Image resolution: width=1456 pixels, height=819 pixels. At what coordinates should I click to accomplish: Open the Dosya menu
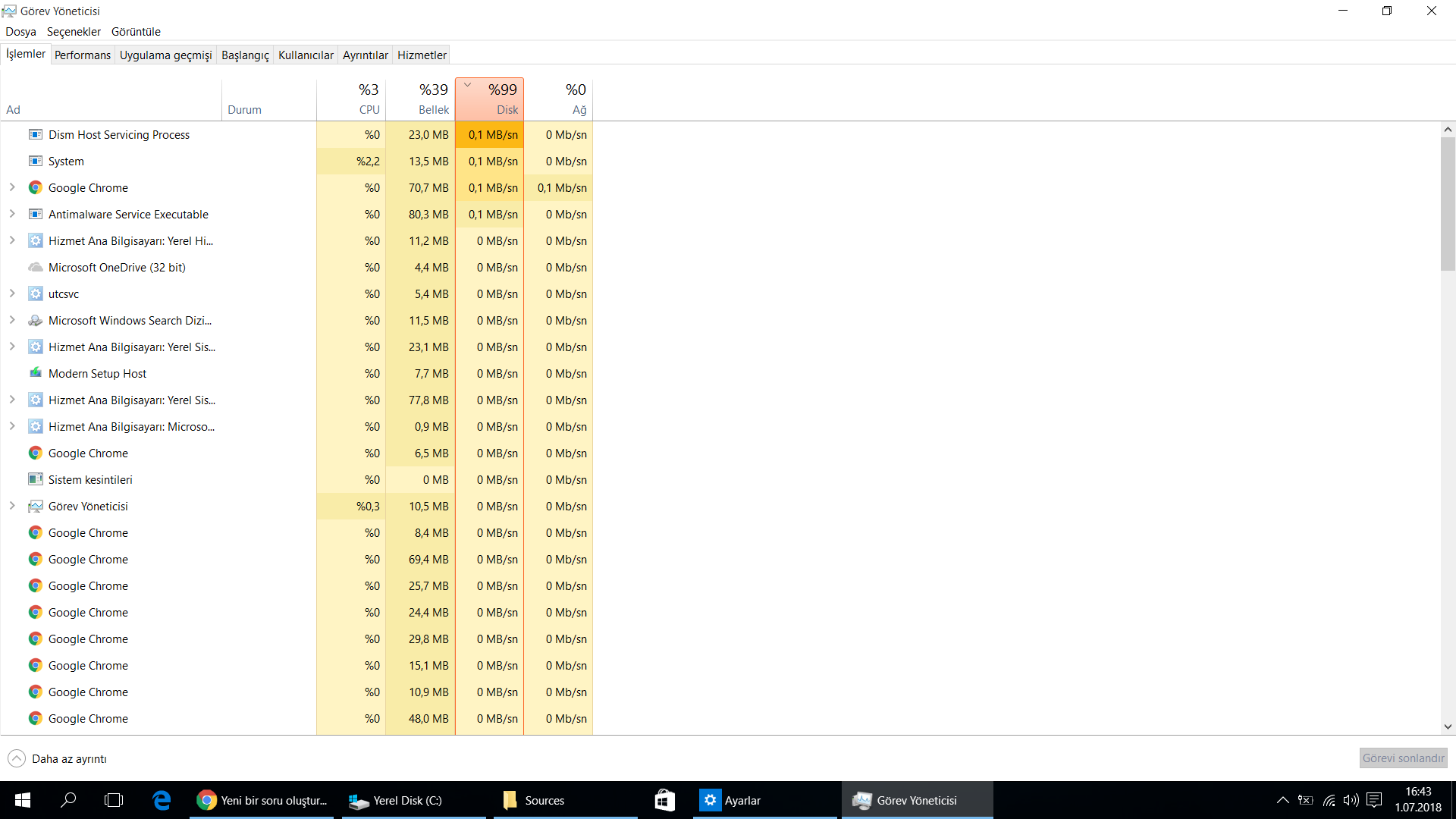[x=20, y=32]
